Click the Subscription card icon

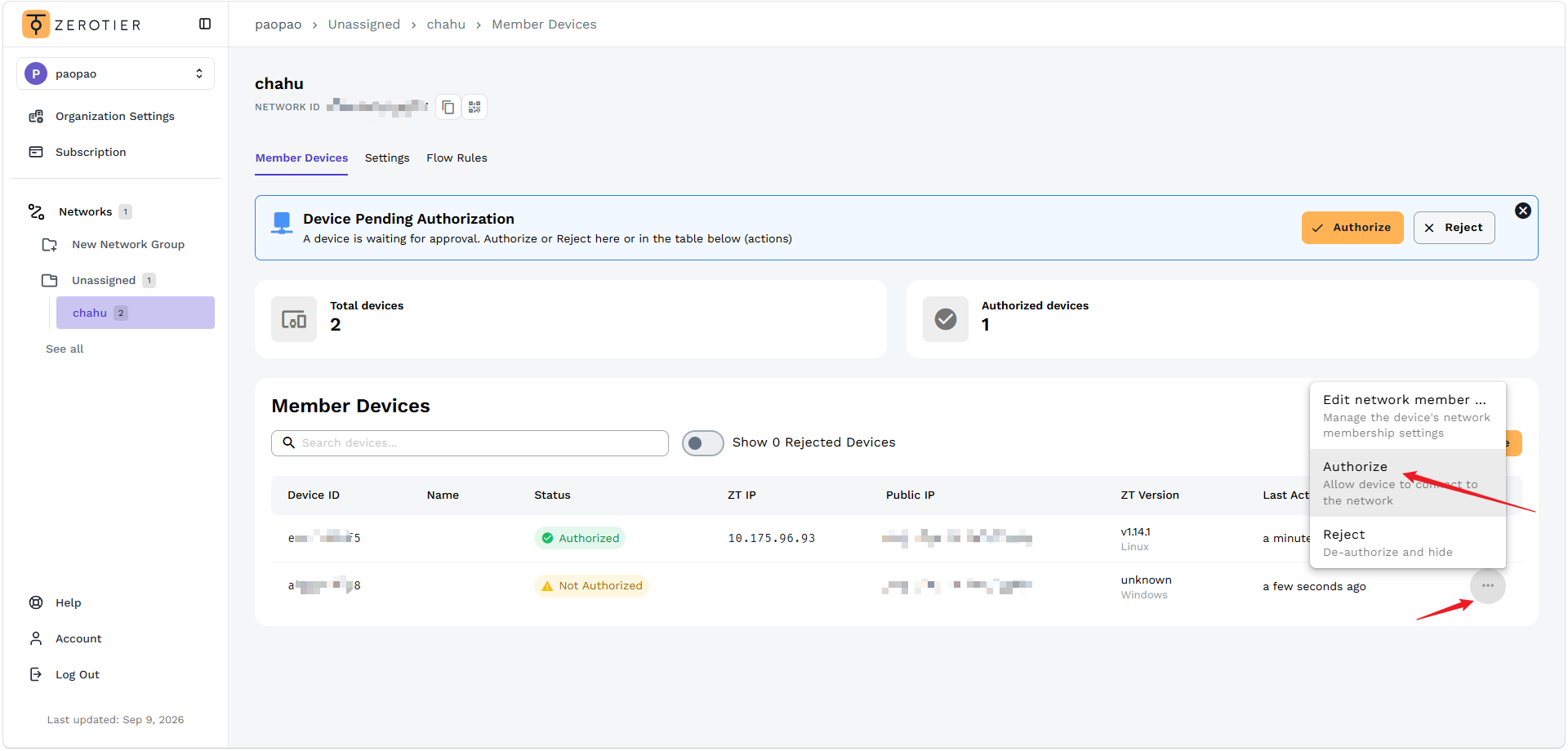(x=36, y=152)
